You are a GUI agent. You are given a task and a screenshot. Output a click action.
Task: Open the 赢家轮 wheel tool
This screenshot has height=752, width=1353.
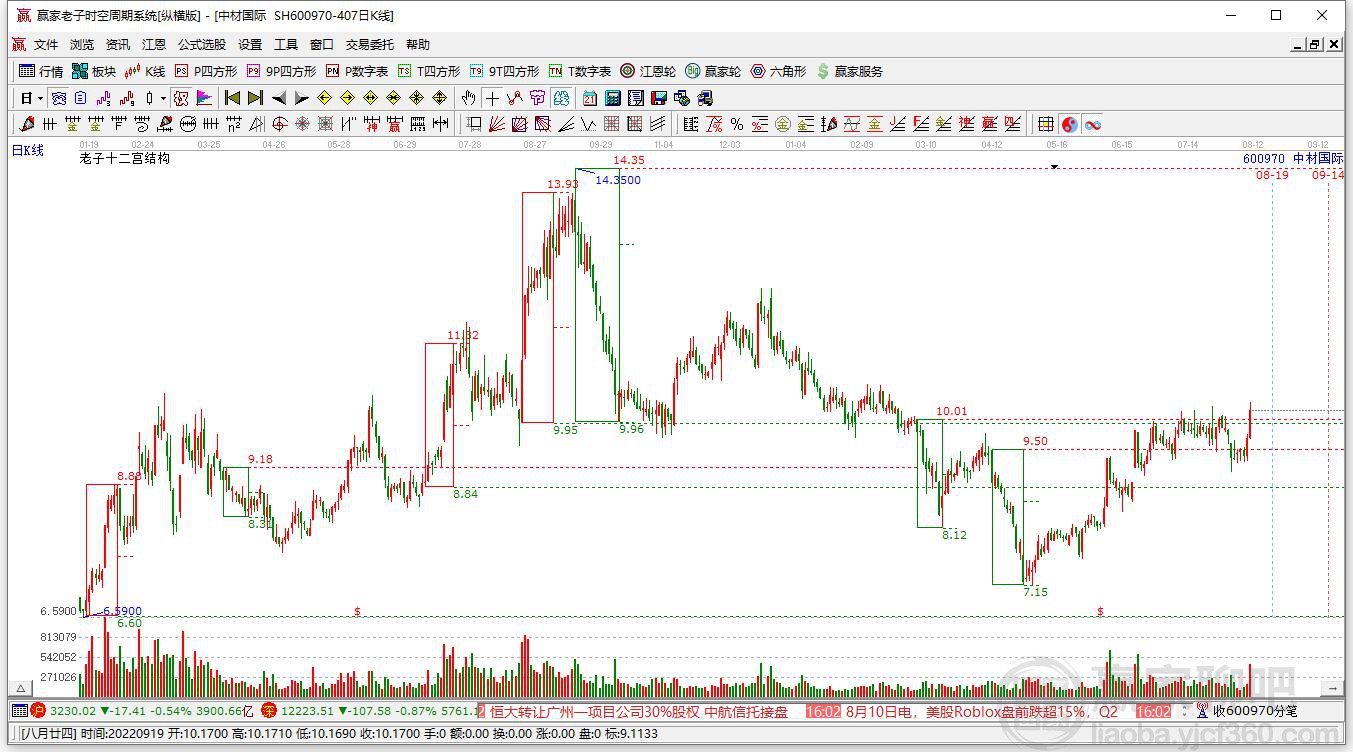click(x=713, y=71)
